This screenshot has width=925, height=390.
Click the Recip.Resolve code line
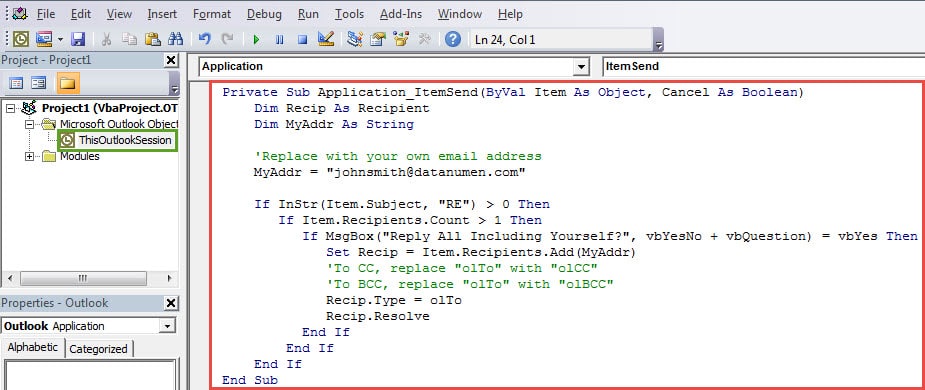[x=378, y=316]
